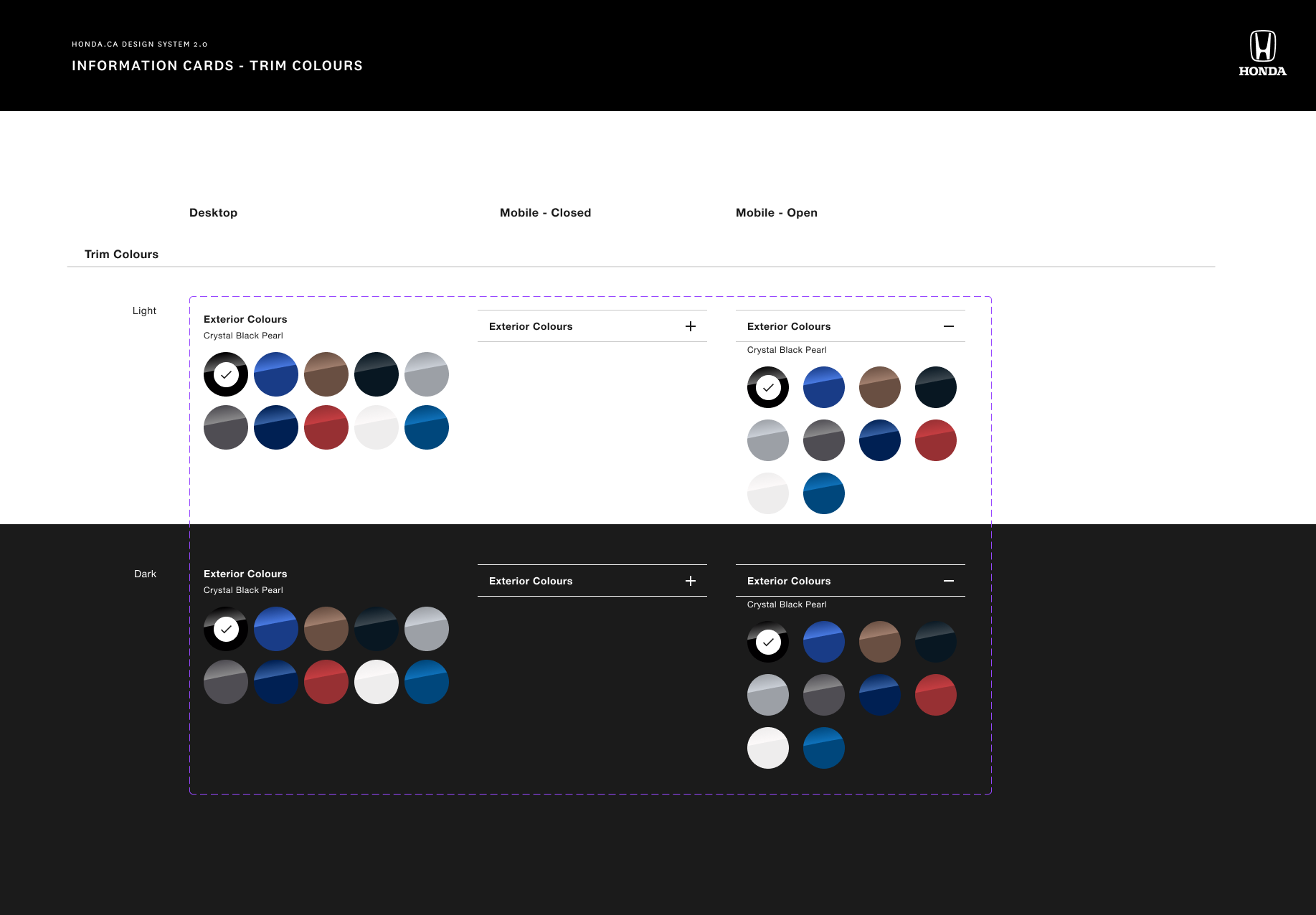This screenshot has width=1316, height=915.
Task: Expand Exterior Colours in light Mobile Closed card
Action: [691, 326]
